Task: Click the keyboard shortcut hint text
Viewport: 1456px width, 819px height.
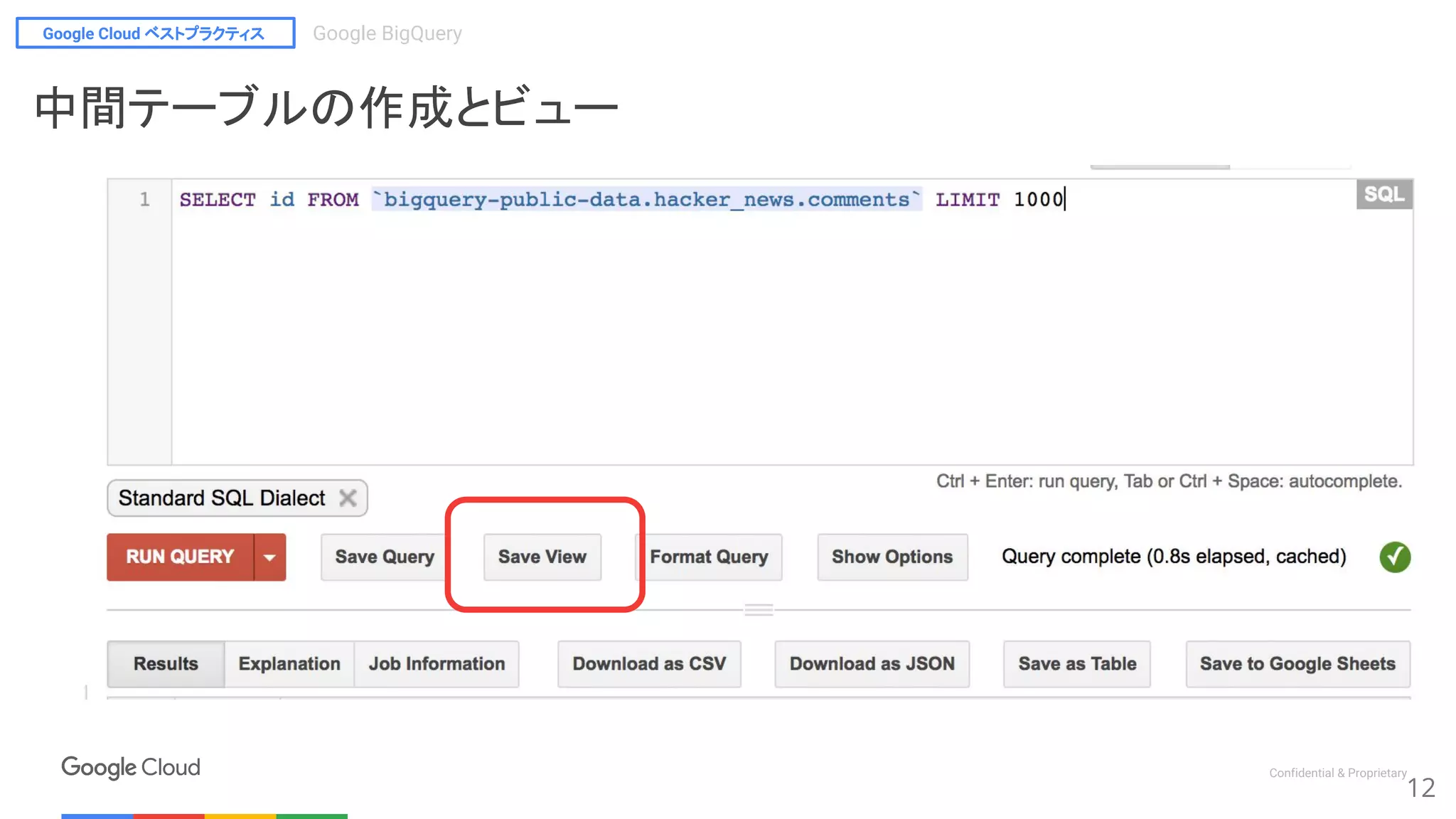Action: click(1169, 481)
